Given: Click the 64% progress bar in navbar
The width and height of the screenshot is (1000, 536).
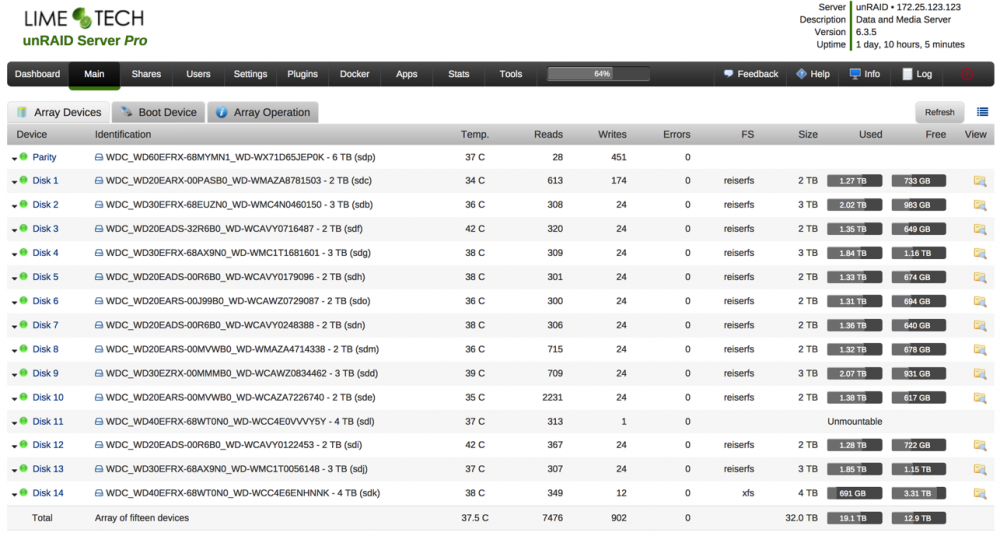Looking at the screenshot, I should pos(598,74).
